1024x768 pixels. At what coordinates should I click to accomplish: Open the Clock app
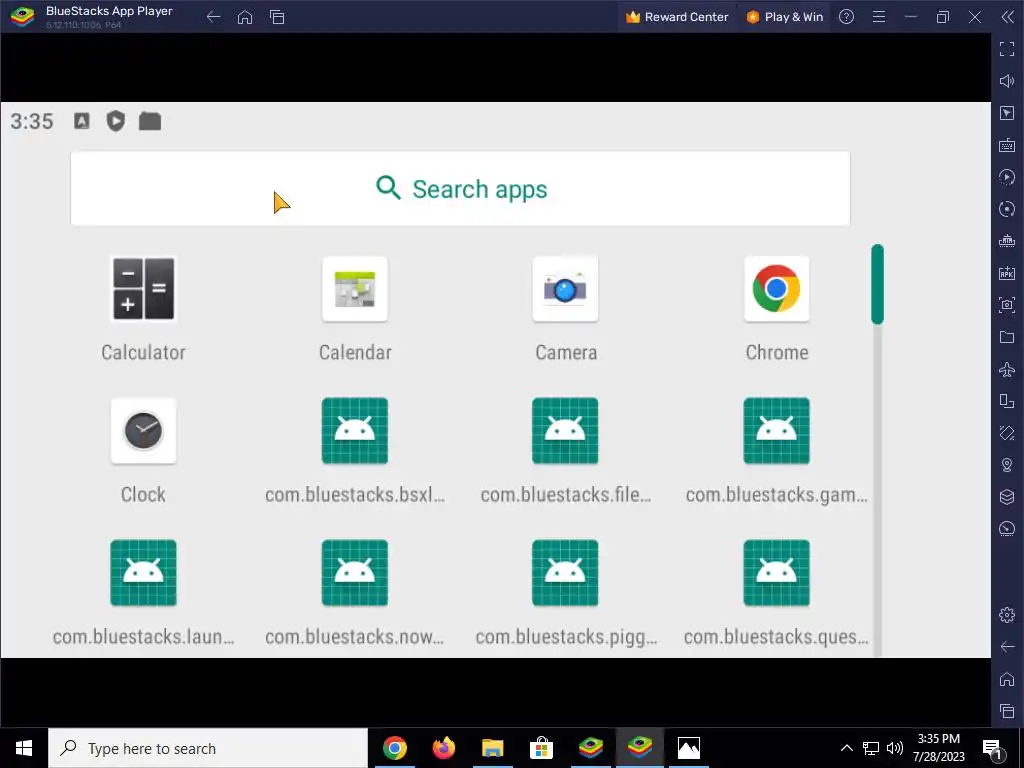[143, 431]
